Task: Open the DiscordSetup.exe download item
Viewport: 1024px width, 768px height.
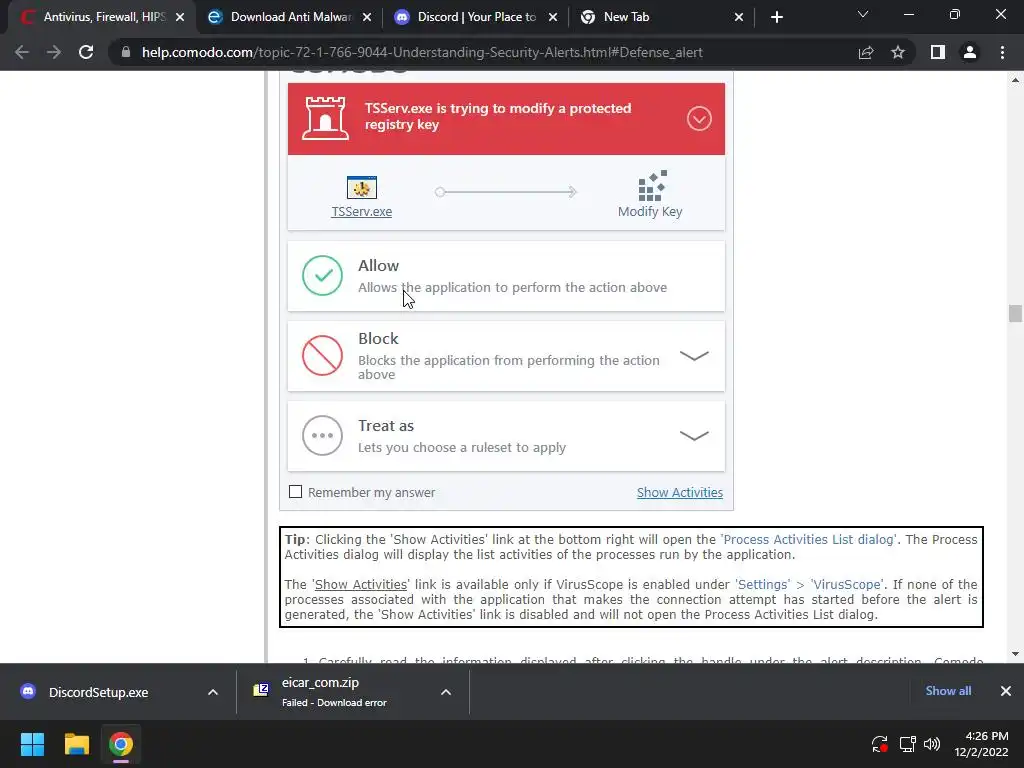Action: [98, 692]
